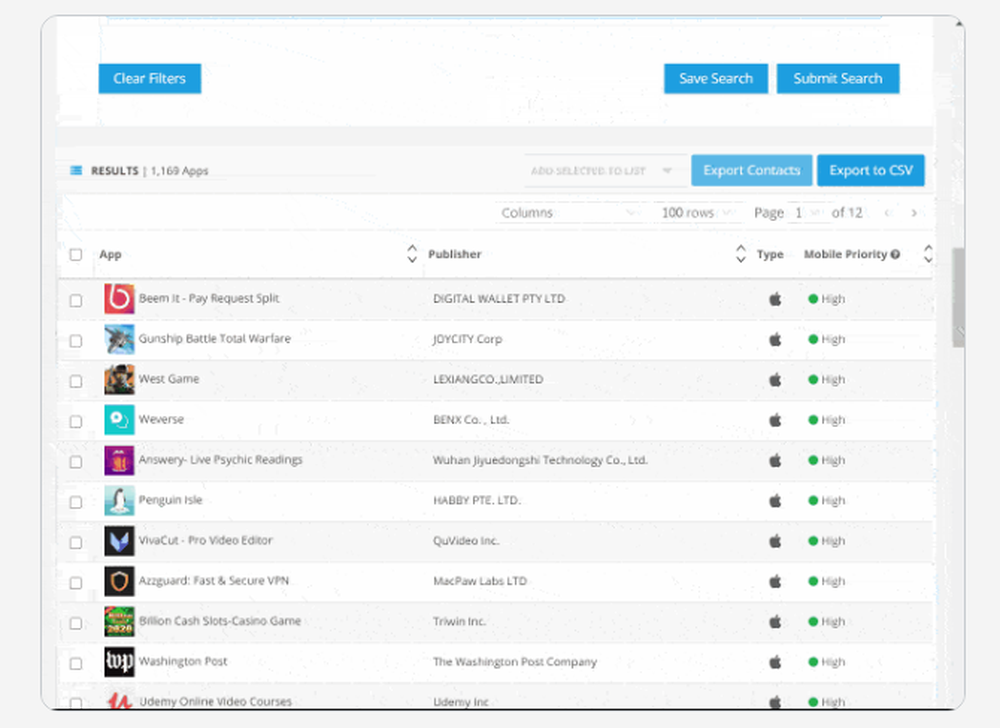Check the VivaCut row checkbox

click(x=76, y=542)
